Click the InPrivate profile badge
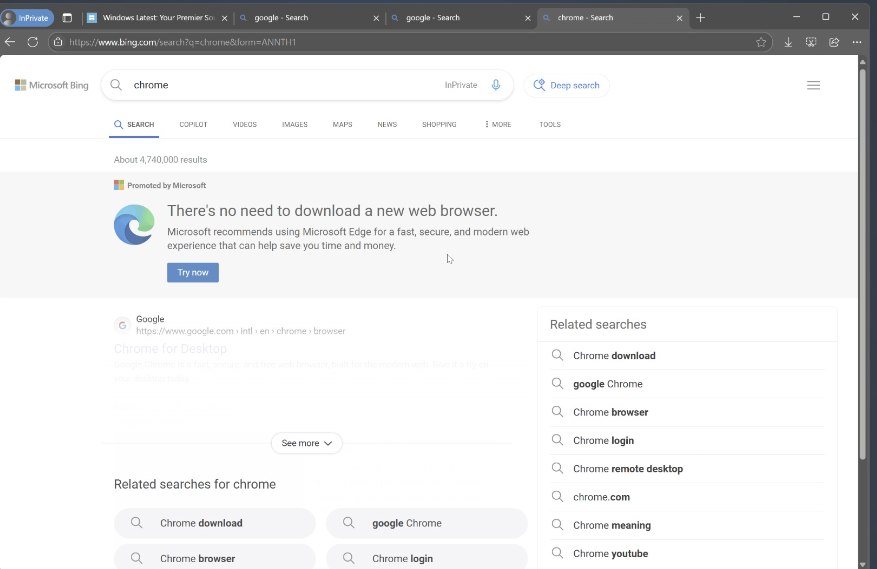Viewport: 877px width, 569px height. (27, 18)
